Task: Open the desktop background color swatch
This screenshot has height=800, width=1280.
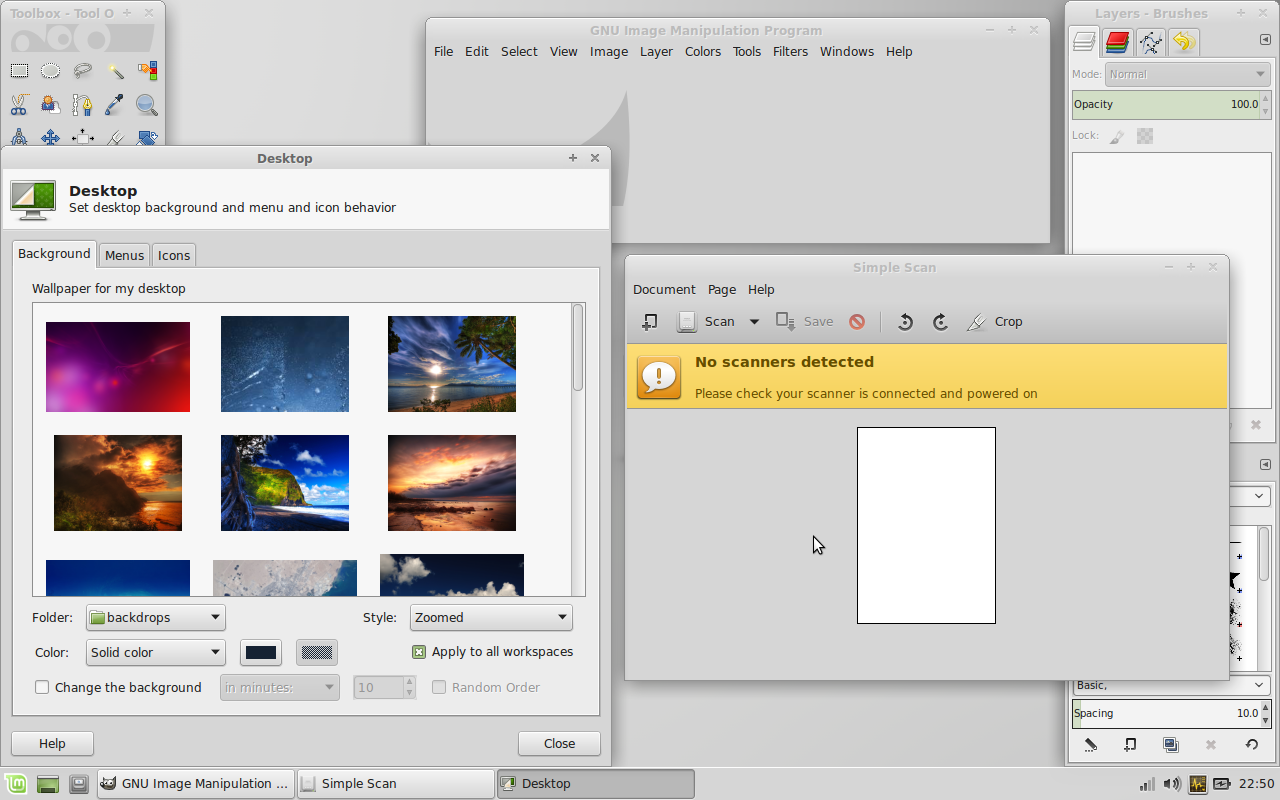Action: pos(261,652)
